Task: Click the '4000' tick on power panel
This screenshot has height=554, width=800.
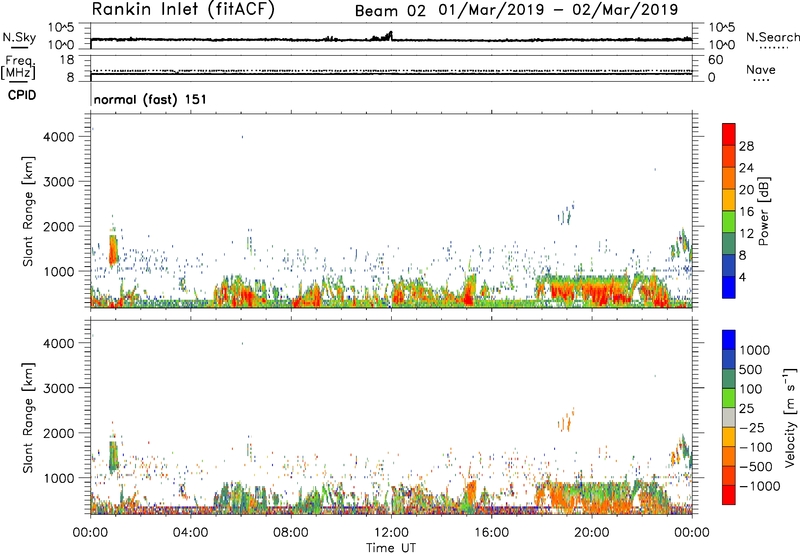Action: (59, 137)
